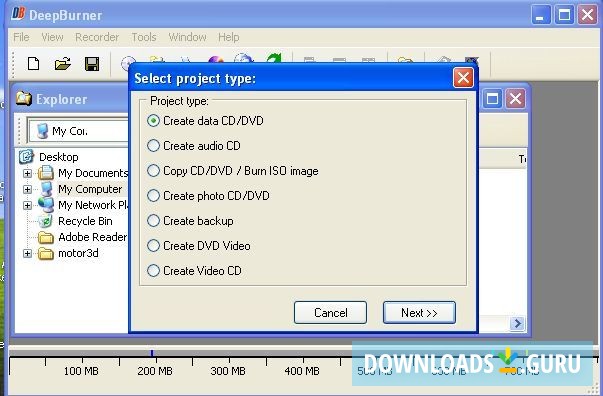This screenshot has height=396, width=603.
Task: Open the File menu
Action: point(21,37)
